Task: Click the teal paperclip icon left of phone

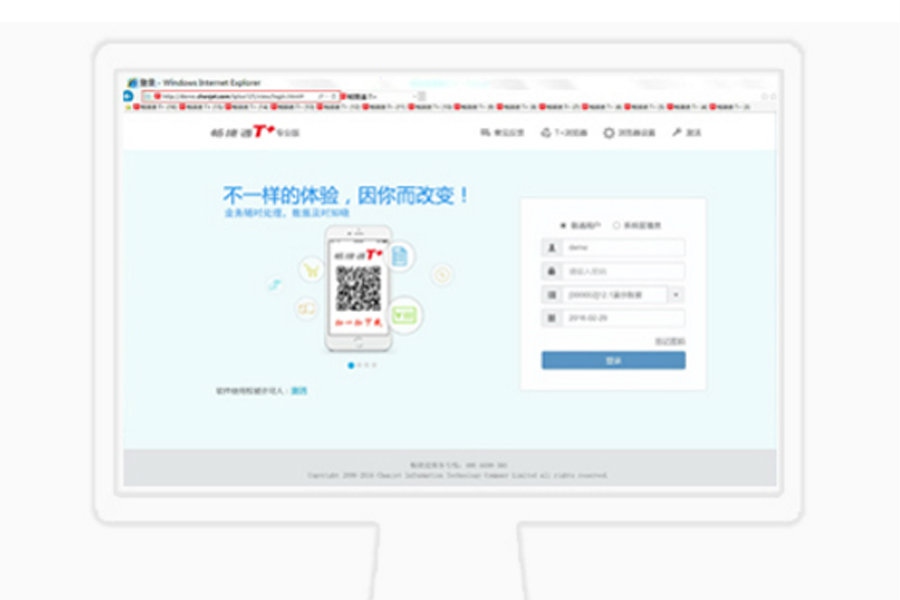Action: 275,284
